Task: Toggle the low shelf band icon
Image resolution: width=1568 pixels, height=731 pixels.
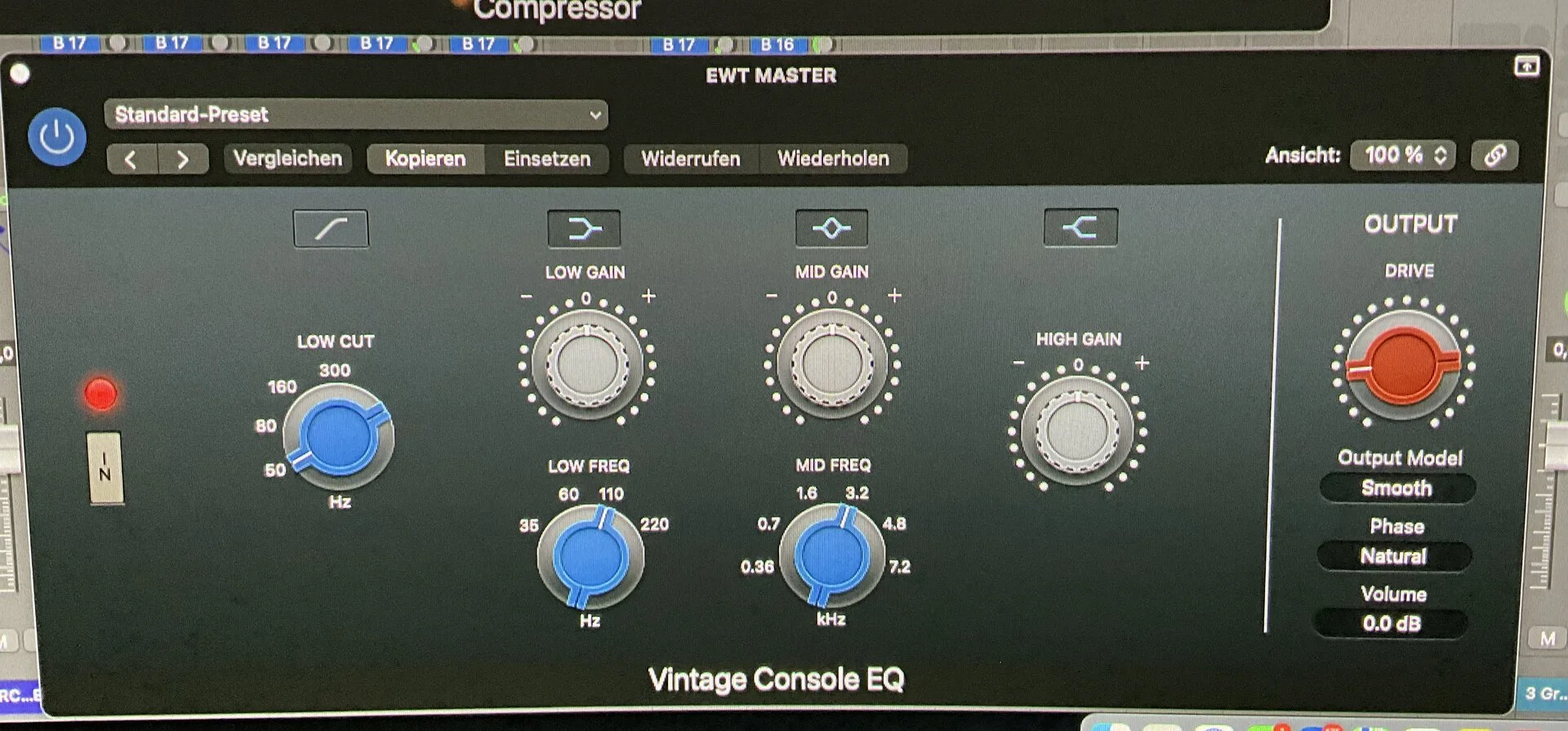Action: [x=584, y=229]
